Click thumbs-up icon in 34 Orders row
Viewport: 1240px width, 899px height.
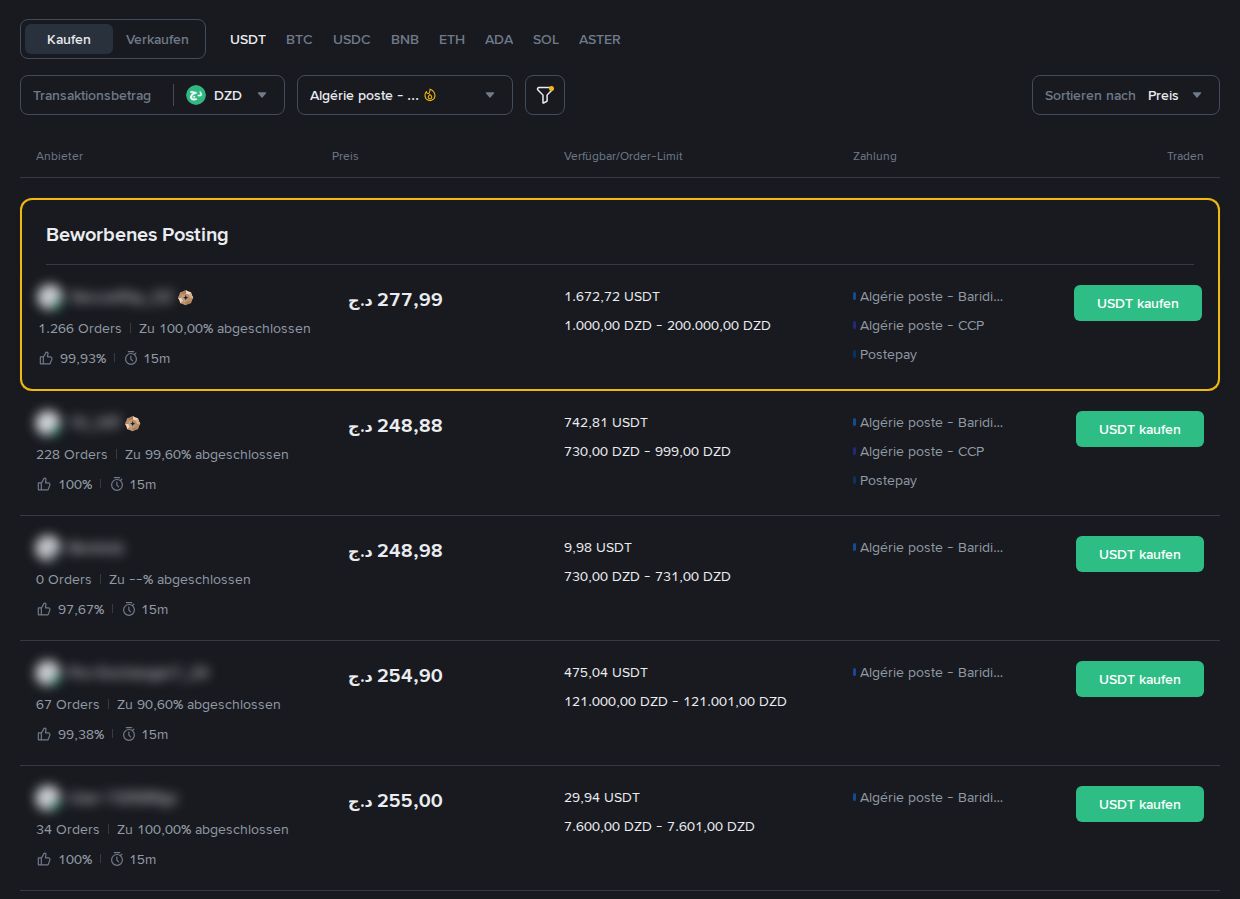pyautogui.click(x=44, y=859)
